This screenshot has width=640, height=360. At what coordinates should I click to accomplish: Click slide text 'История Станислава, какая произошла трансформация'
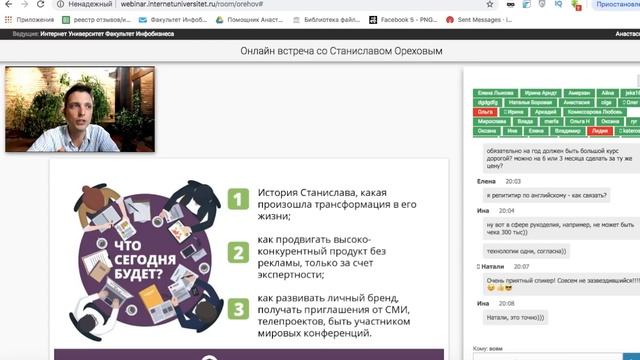pos(337,204)
